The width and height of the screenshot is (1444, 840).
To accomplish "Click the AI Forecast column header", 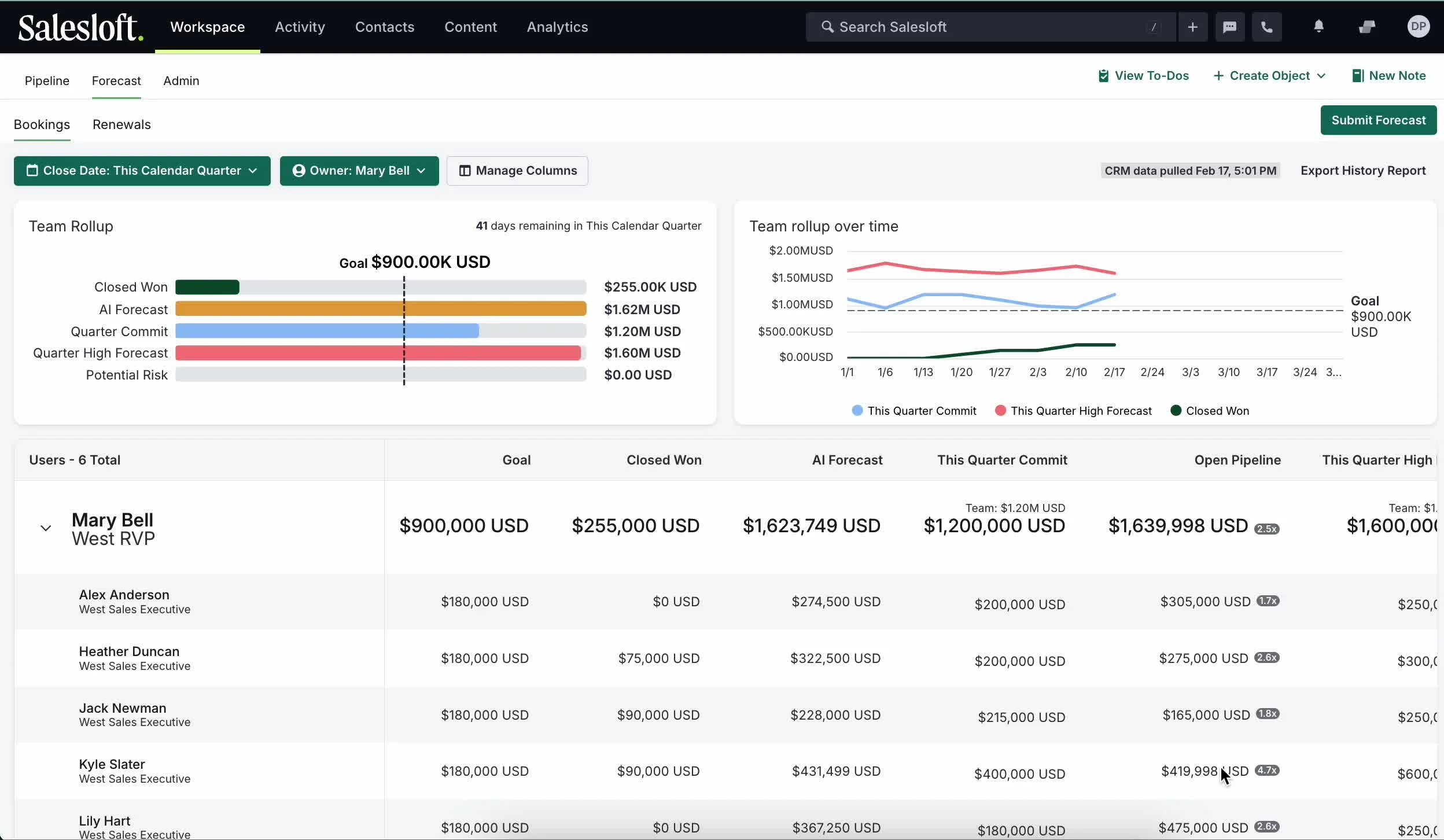I will (847, 460).
